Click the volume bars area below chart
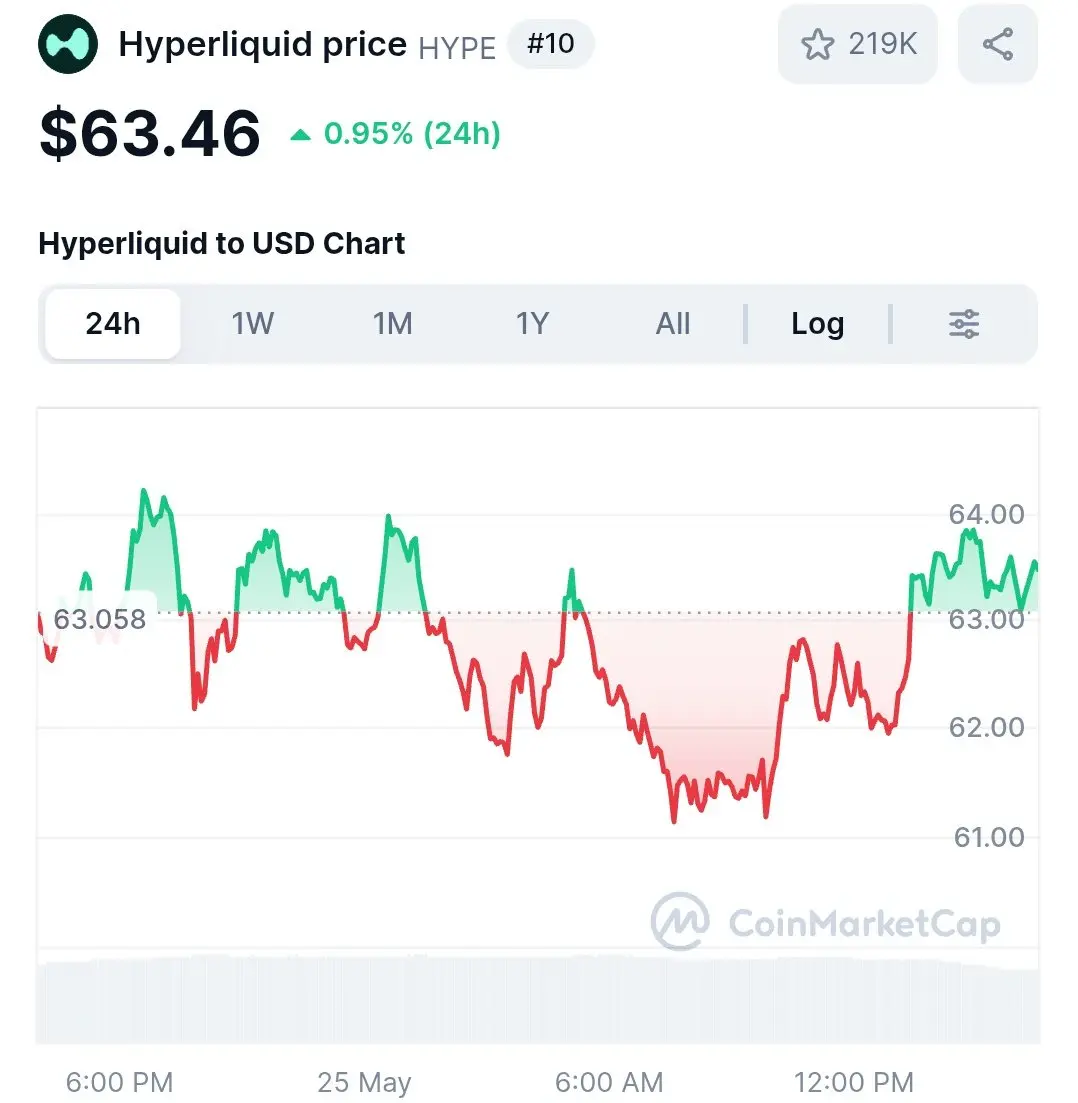 click(x=538, y=999)
